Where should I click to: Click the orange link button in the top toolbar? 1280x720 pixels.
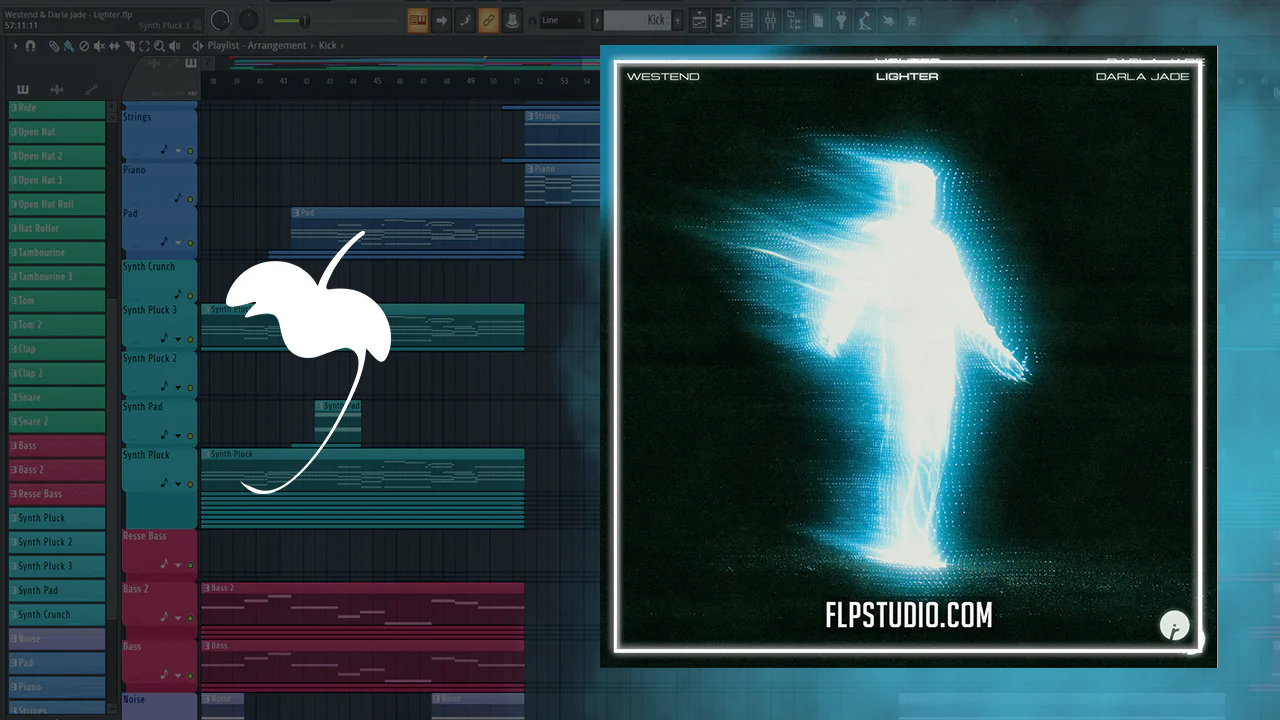488,20
